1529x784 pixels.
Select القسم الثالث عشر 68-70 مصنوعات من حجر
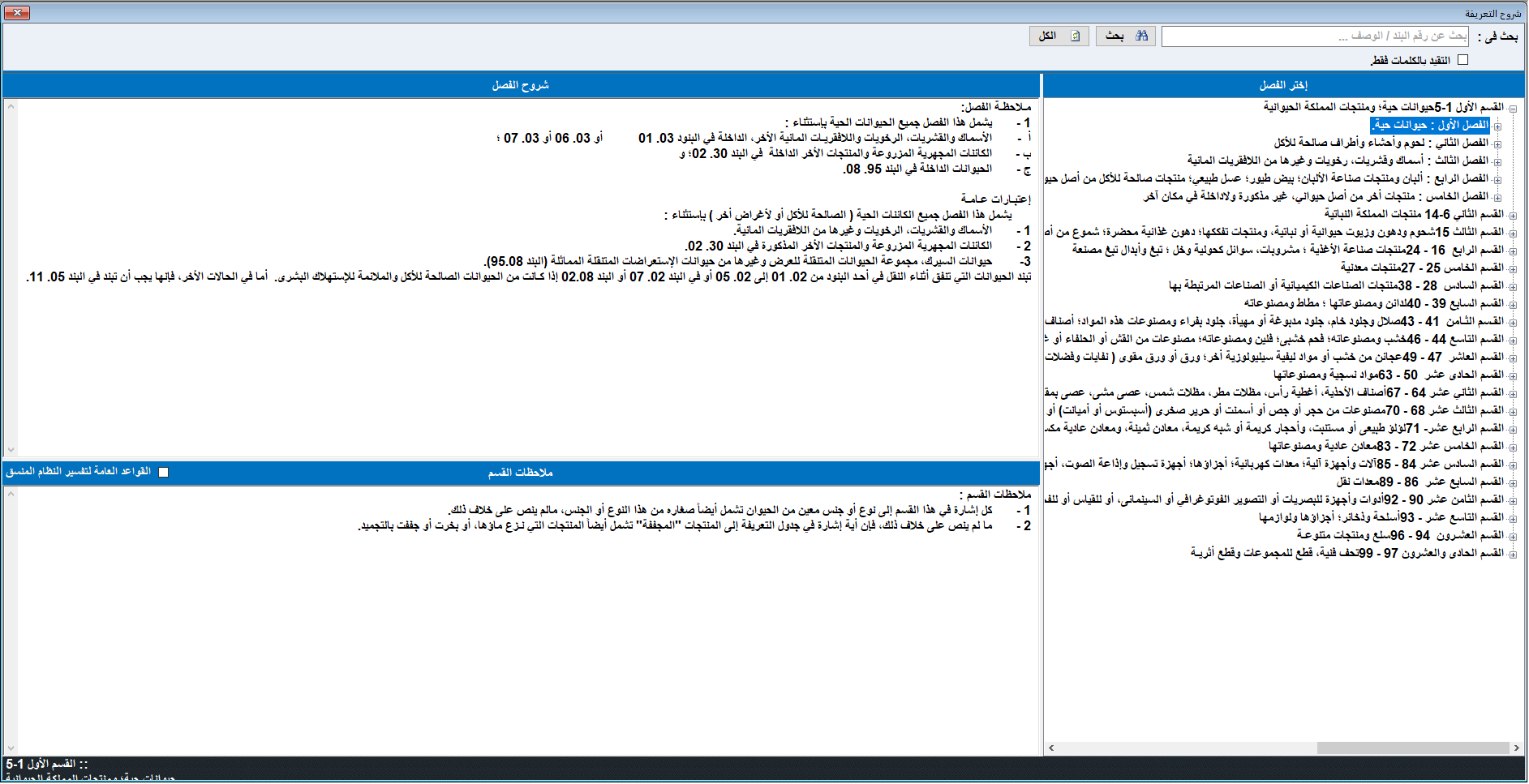tap(1275, 410)
